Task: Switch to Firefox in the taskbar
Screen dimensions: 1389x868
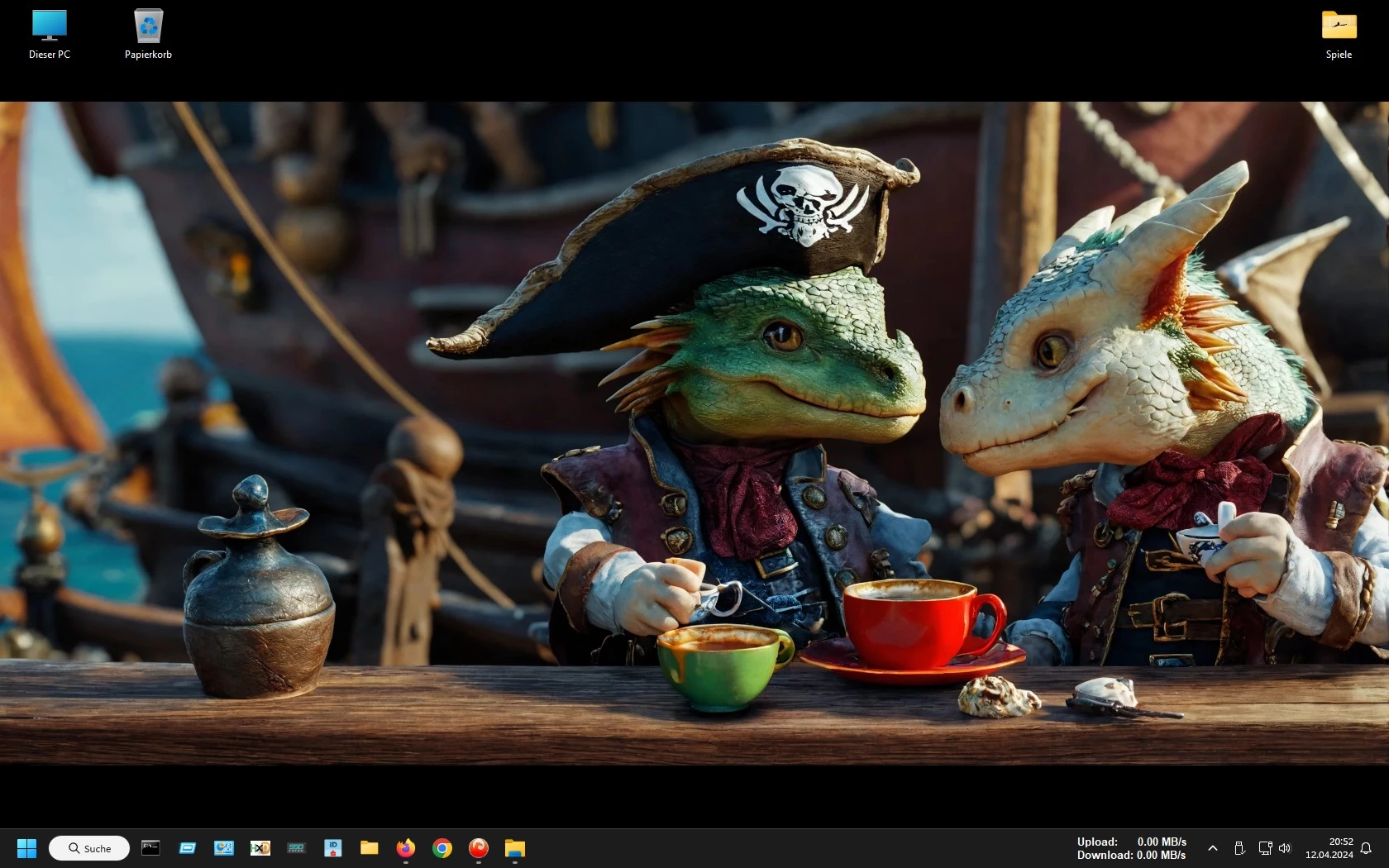Action: pos(406,848)
